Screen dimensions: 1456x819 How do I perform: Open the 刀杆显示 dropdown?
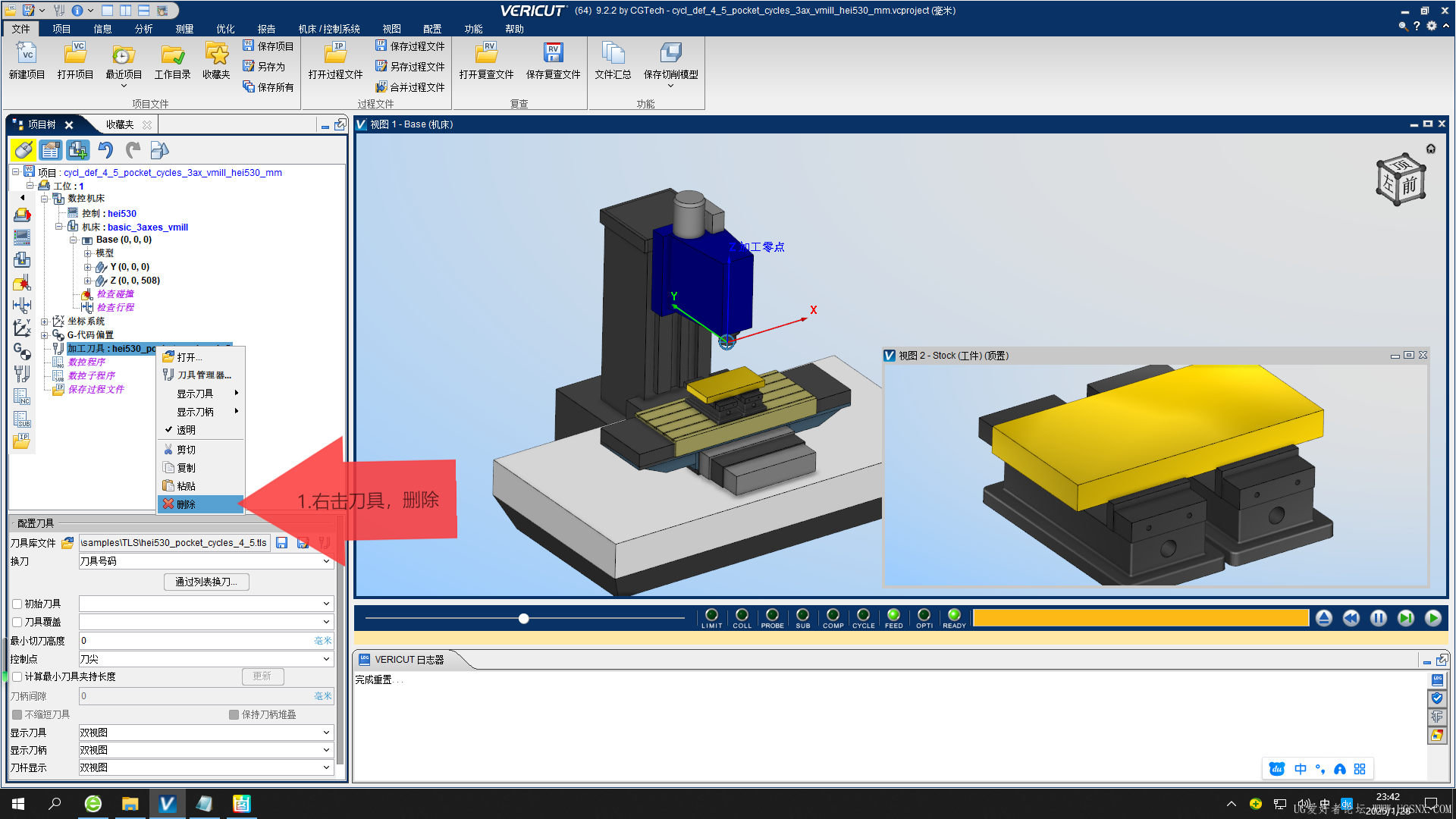[x=206, y=767]
